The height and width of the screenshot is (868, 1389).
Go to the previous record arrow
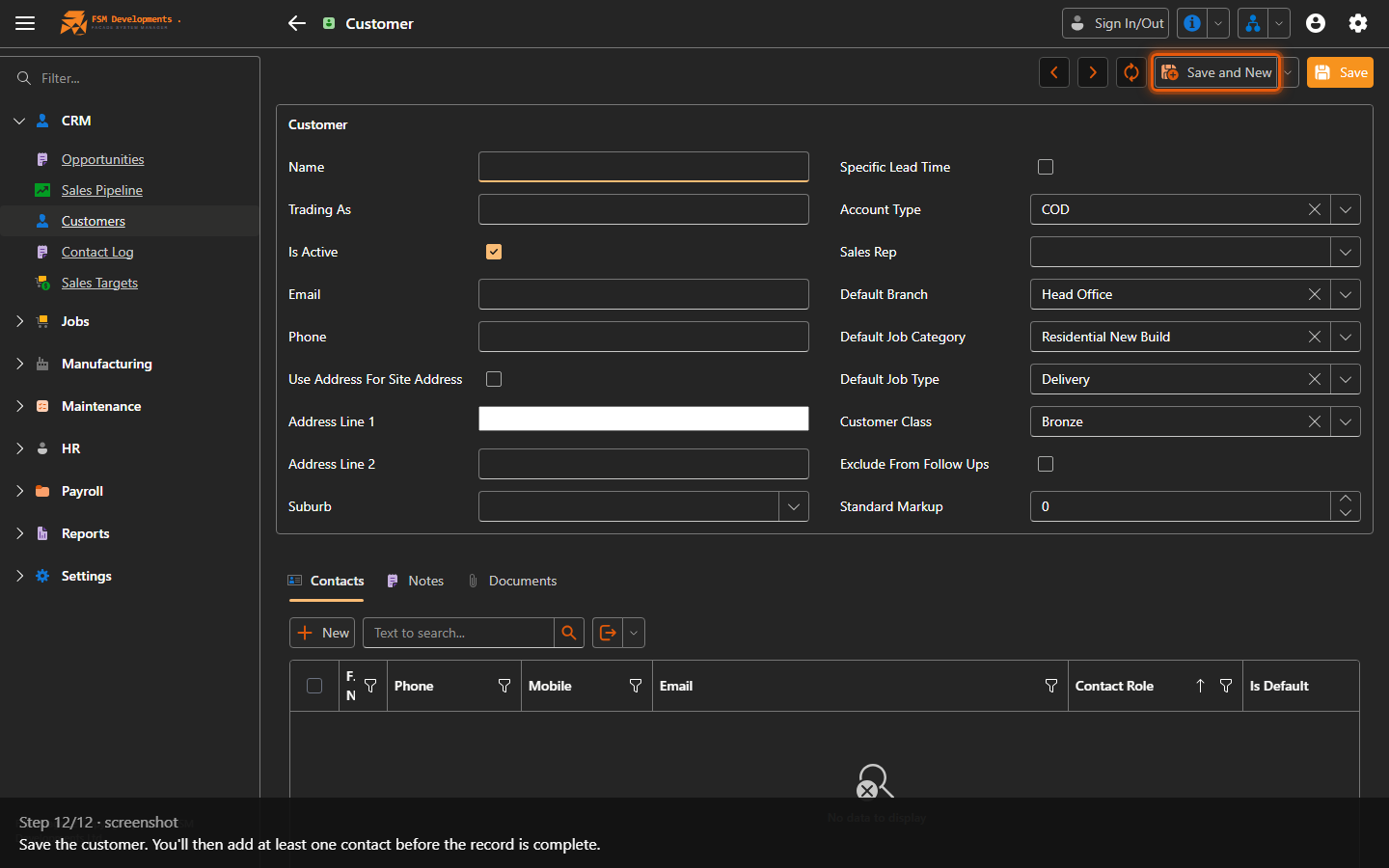(x=1054, y=72)
